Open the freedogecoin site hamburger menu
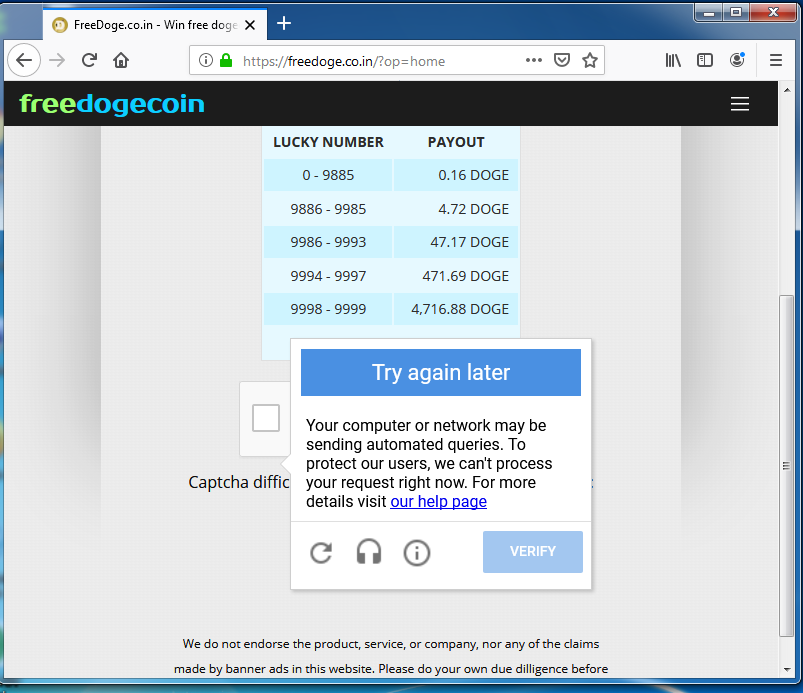Screen dimensions: 803x693 pyautogui.click(x=740, y=104)
